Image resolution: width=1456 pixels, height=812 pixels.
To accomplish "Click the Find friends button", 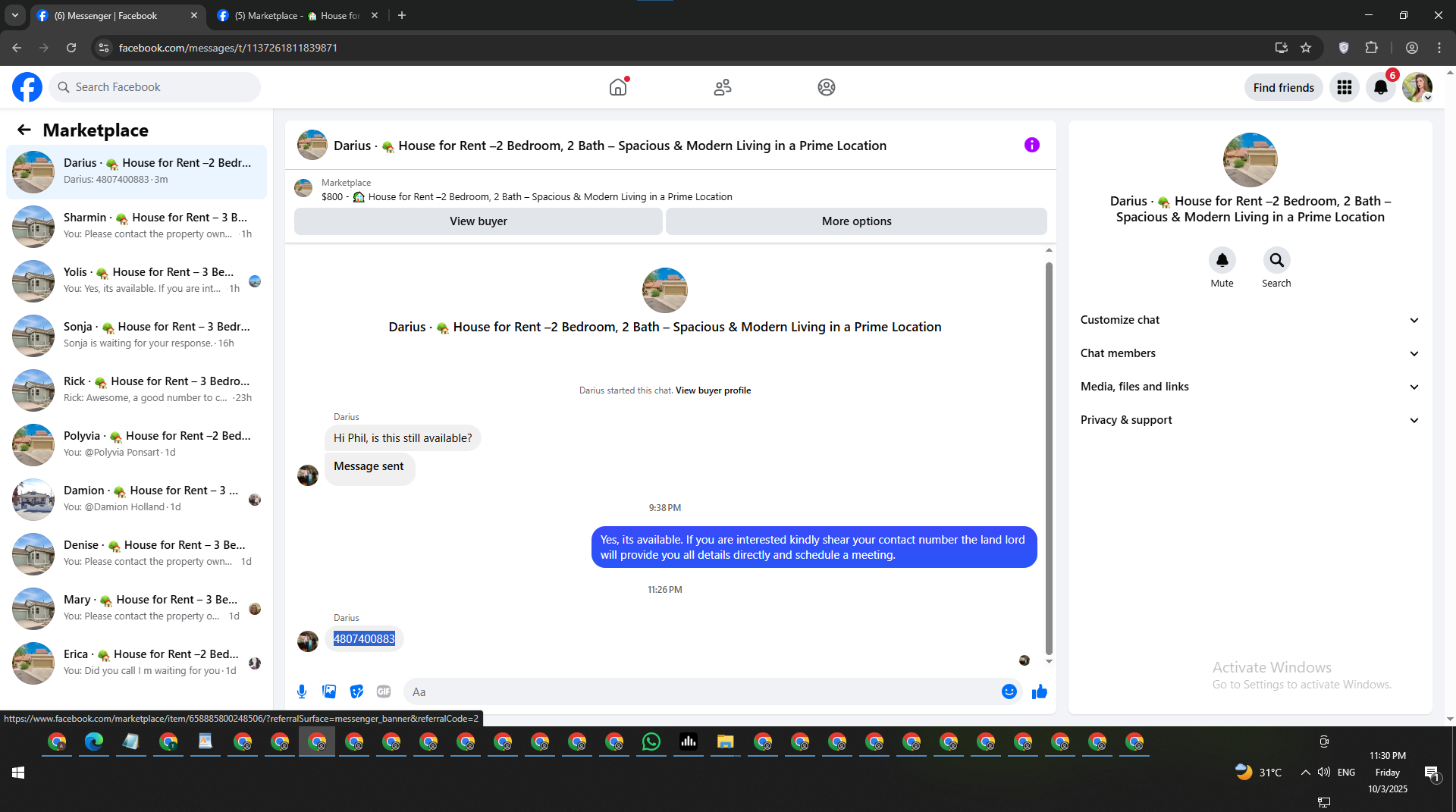I will click(1284, 87).
